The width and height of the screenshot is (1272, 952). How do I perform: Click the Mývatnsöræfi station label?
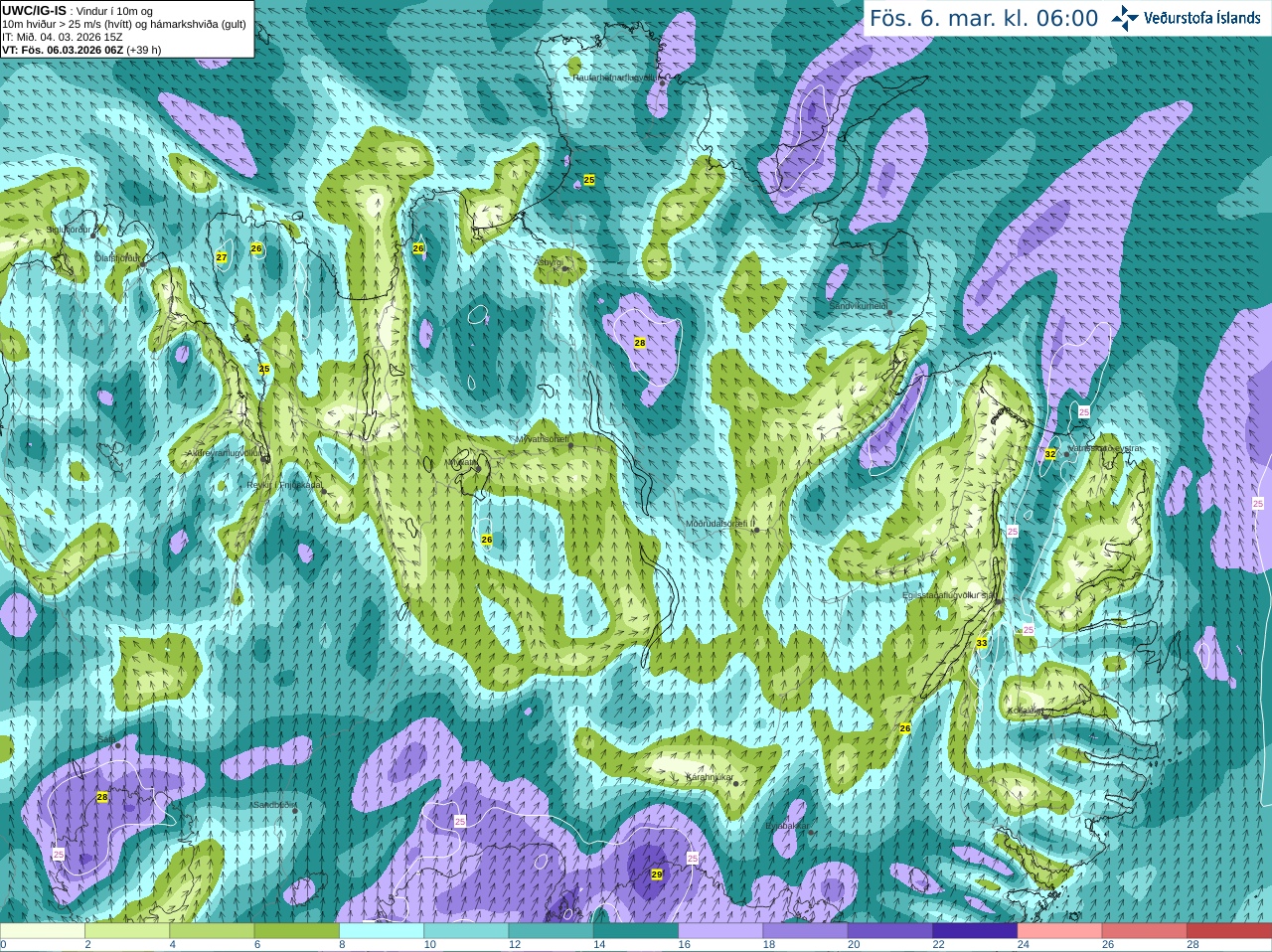click(x=541, y=438)
